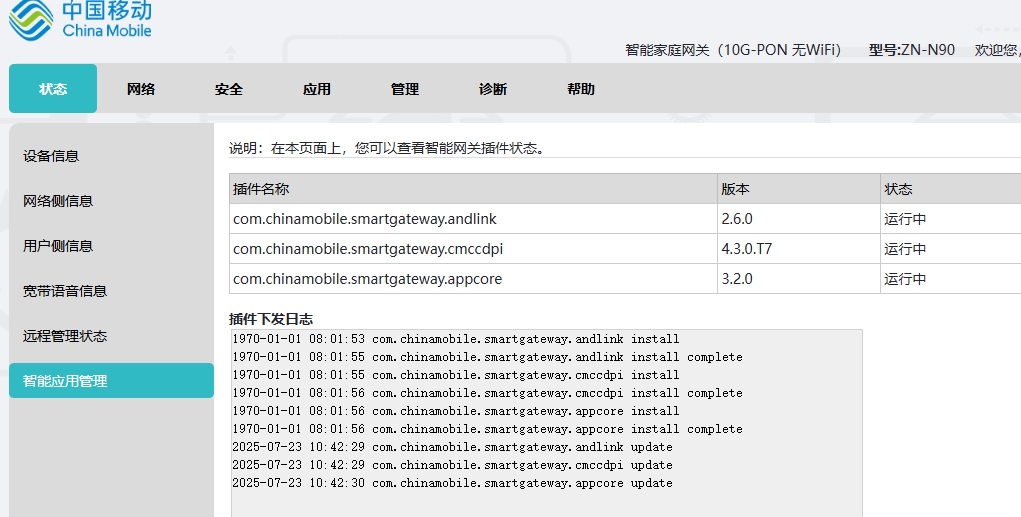This screenshot has width=1021, height=517.
Task: Select plugin name com.chinamobile.smartgateway.cmccdpi in table
Action: 368,249
